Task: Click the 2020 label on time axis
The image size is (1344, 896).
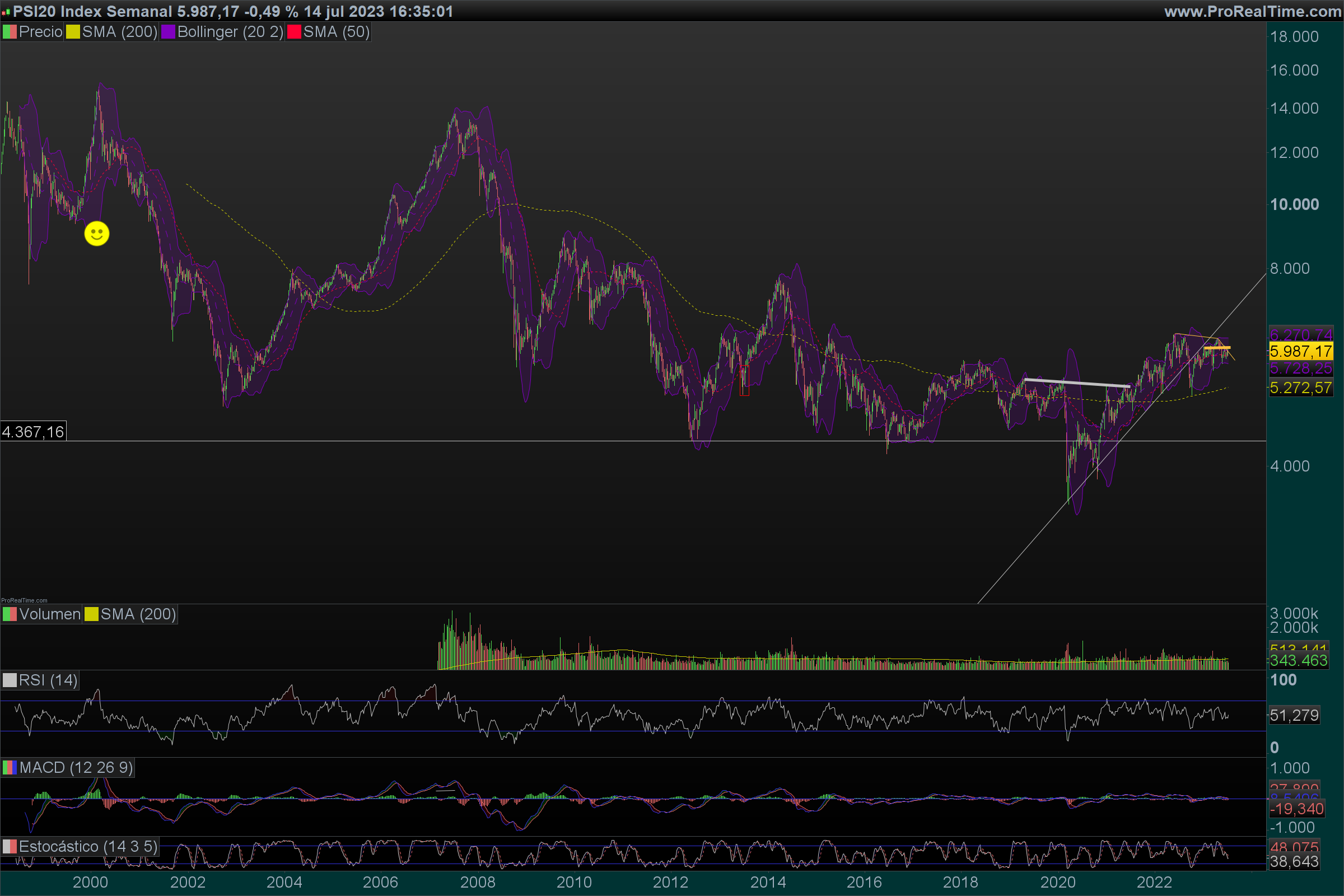Action: tap(1058, 883)
